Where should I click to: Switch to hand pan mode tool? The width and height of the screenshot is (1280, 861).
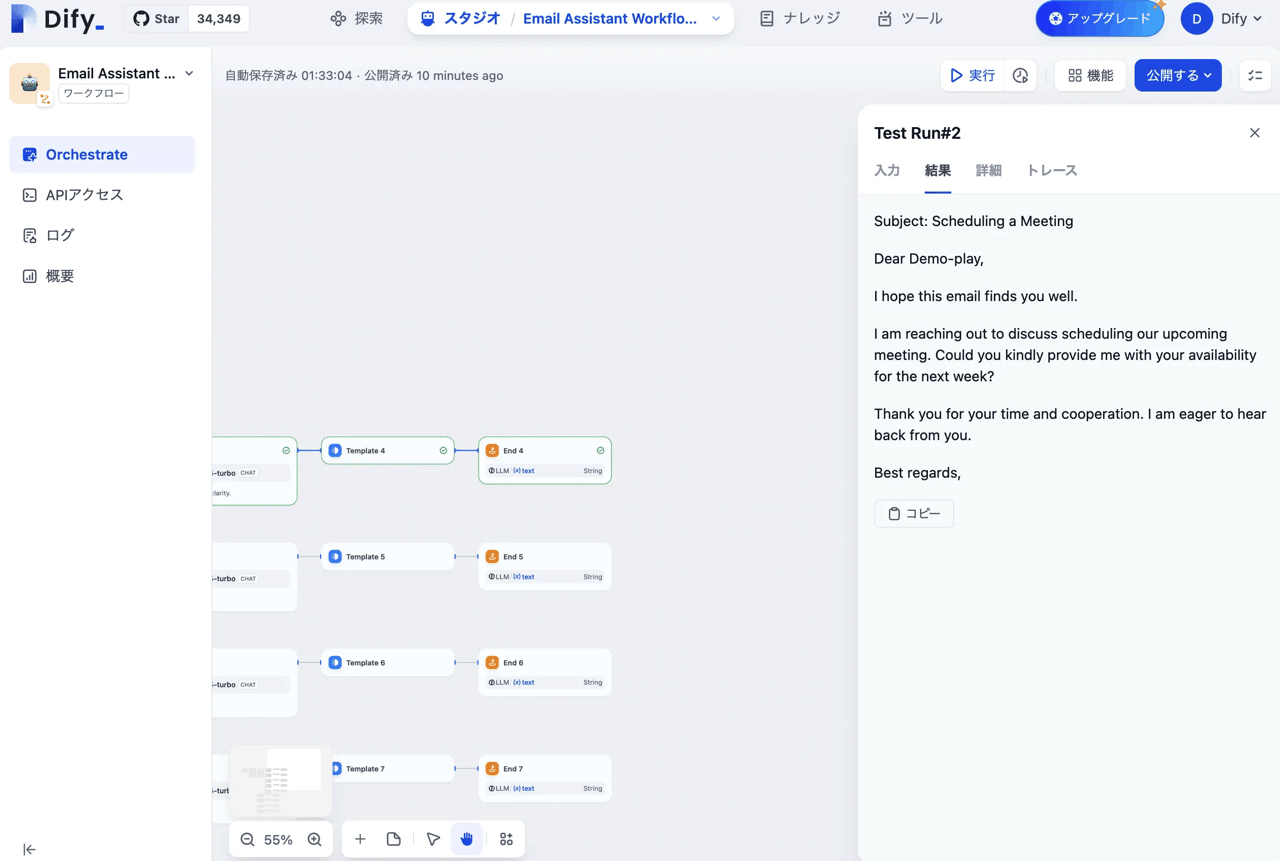coord(467,839)
